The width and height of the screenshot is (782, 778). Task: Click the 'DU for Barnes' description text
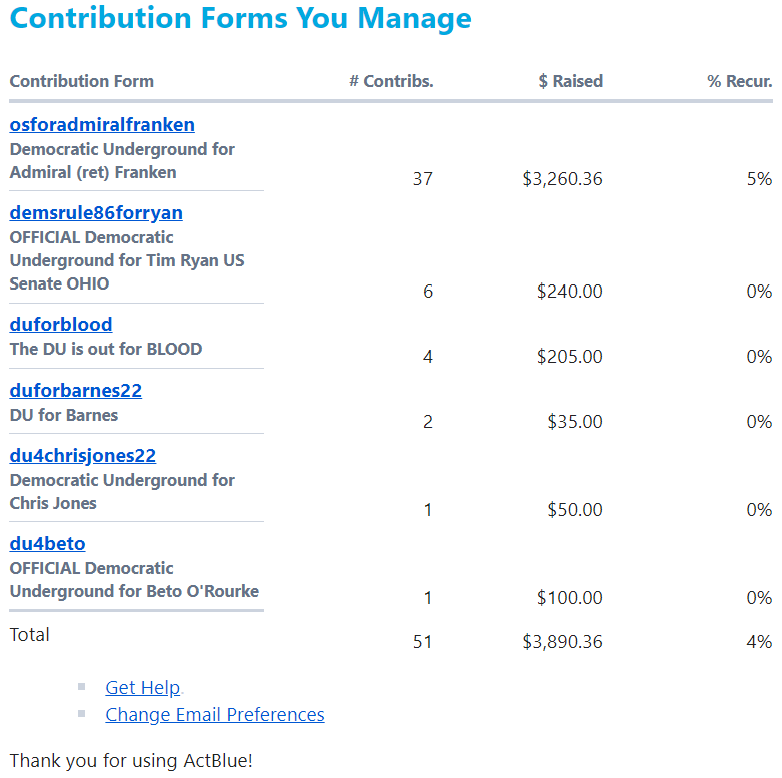pyautogui.click(x=64, y=415)
